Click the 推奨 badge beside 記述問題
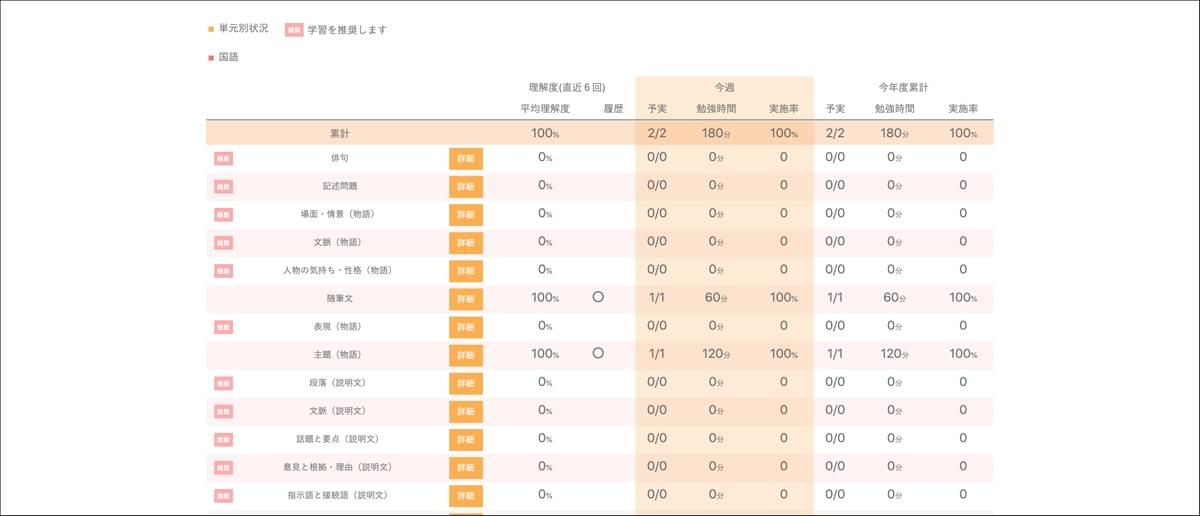1200x516 pixels. pyautogui.click(x=223, y=186)
